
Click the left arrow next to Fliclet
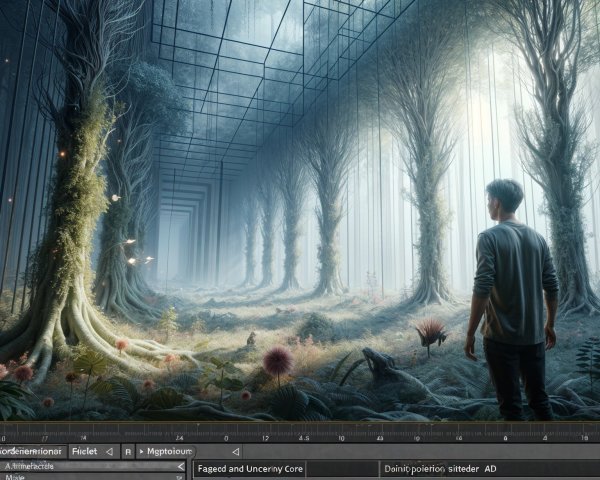(109, 451)
